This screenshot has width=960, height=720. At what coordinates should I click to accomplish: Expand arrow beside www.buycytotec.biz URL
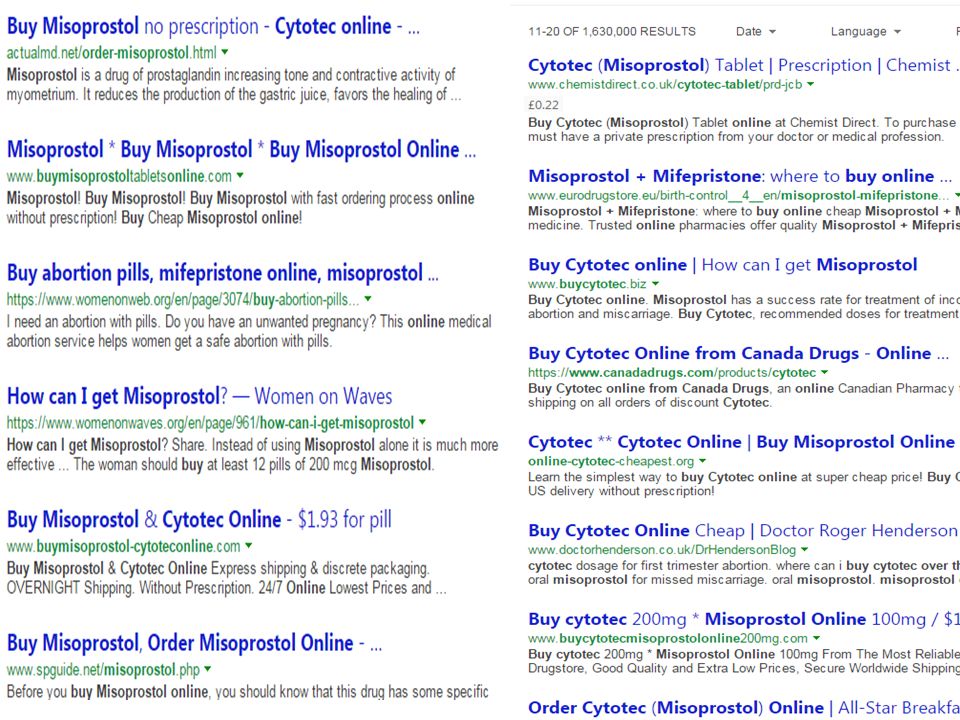(x=656, y=284)
